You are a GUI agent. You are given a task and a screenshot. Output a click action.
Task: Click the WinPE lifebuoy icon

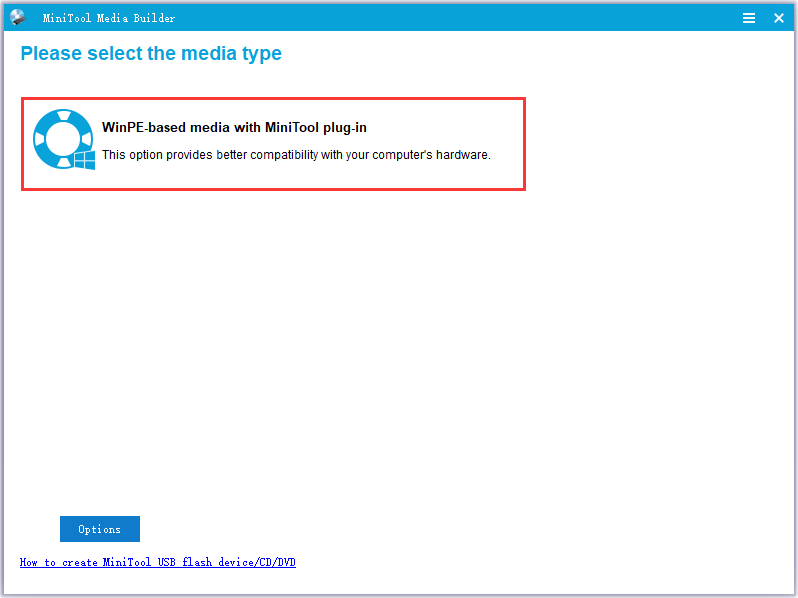(64, 139)
